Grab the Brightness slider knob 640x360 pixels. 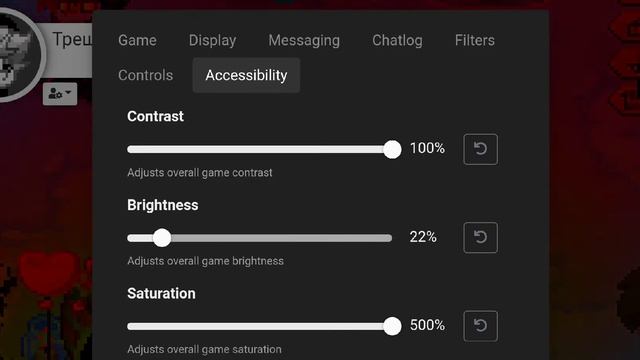pyautogui.click(x=162, y=238)
